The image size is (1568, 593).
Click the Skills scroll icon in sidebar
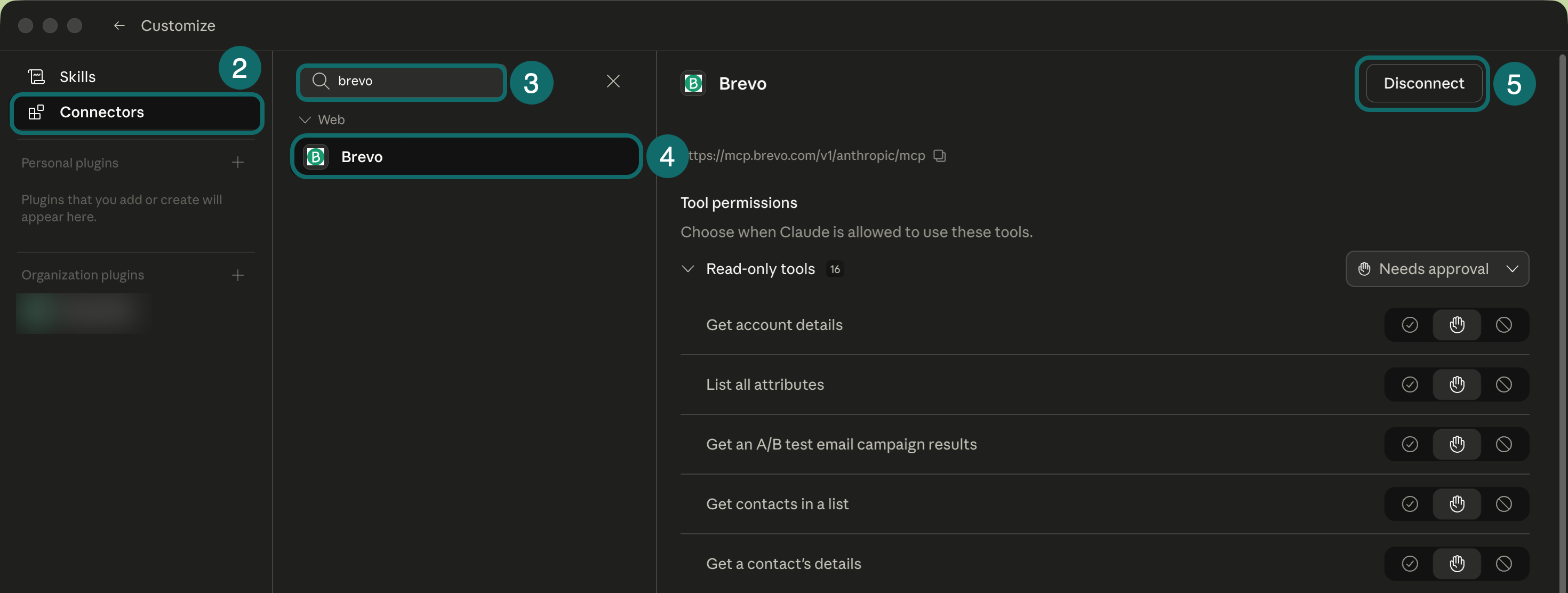pyautogui.click(x=36, y=77)
